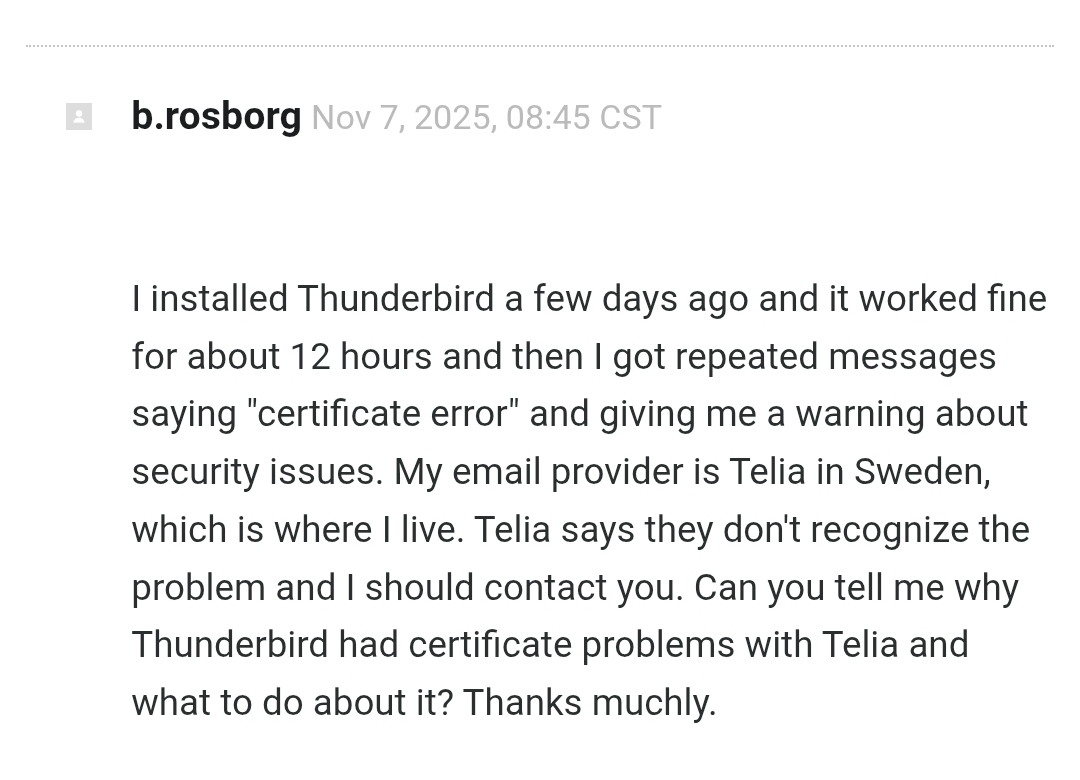Click the phrase "Telia in Sweden"

click(859, 472)
